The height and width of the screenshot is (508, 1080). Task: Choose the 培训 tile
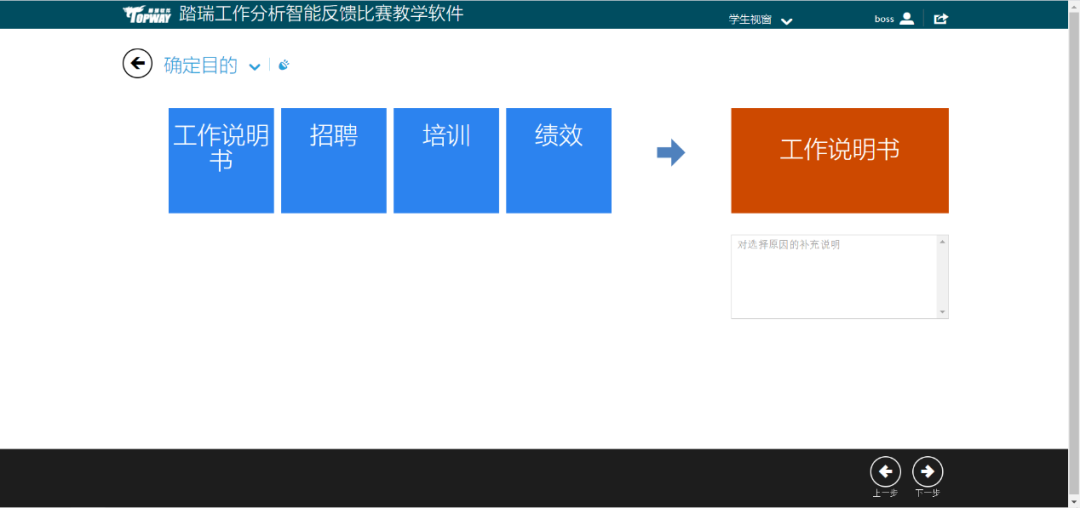click(446, 160)
